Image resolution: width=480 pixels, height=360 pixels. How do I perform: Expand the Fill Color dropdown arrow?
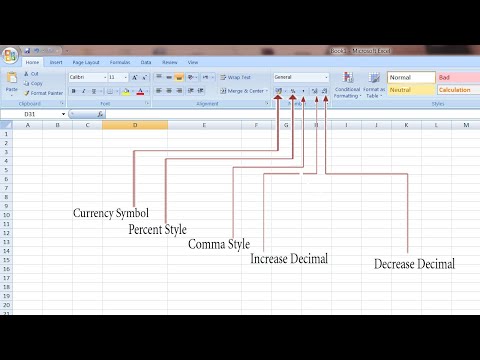click(x=132, y=91)
